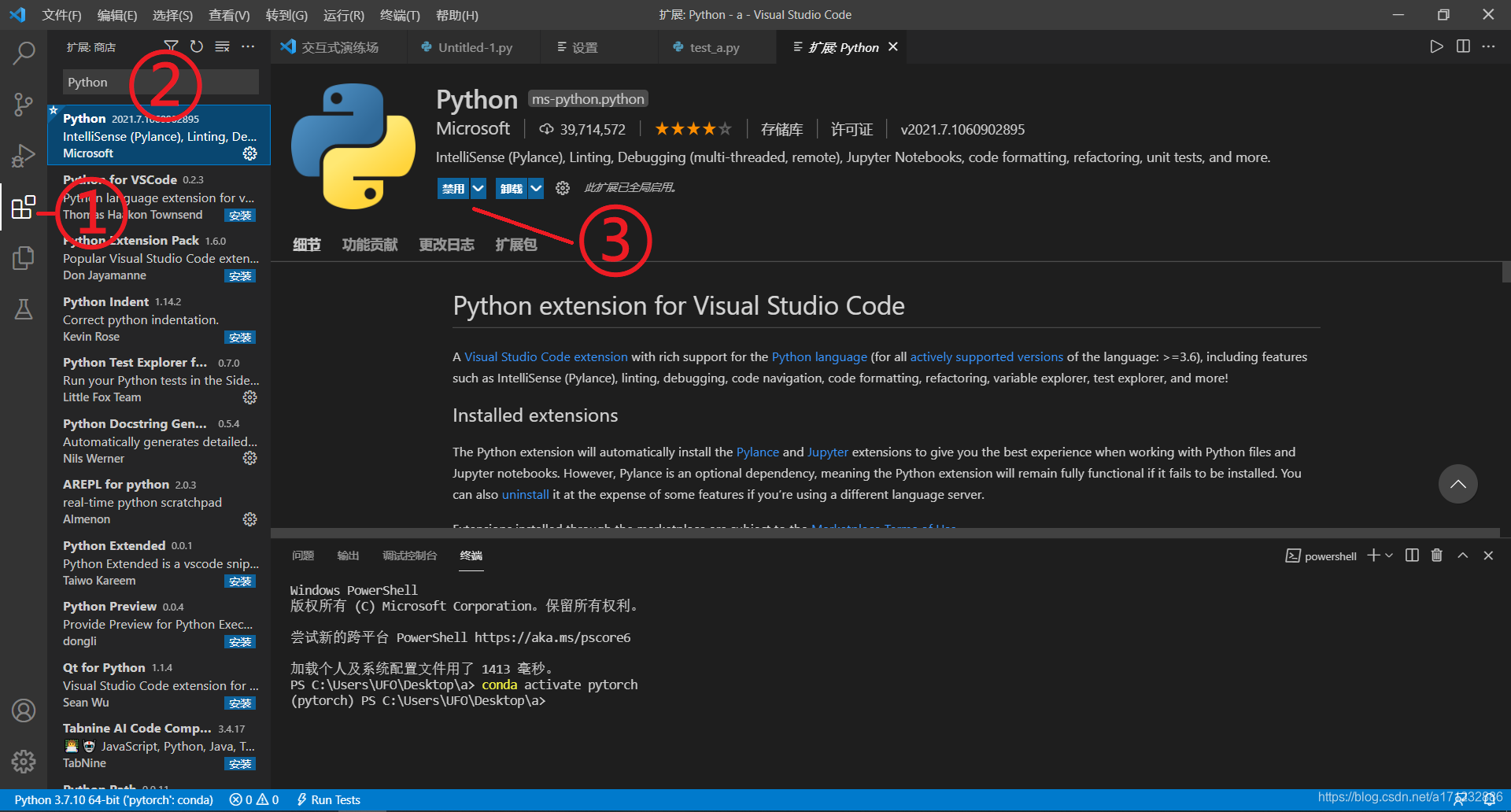
Task: Maximize the panel with the chevron
Action: [x=1462, y=555]
